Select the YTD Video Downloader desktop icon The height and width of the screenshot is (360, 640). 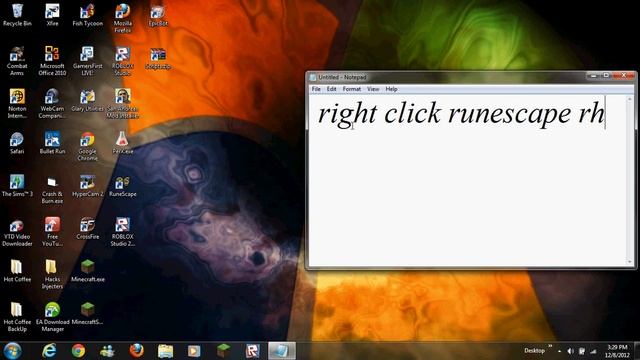pyautogui.click(x=17, y=231)
